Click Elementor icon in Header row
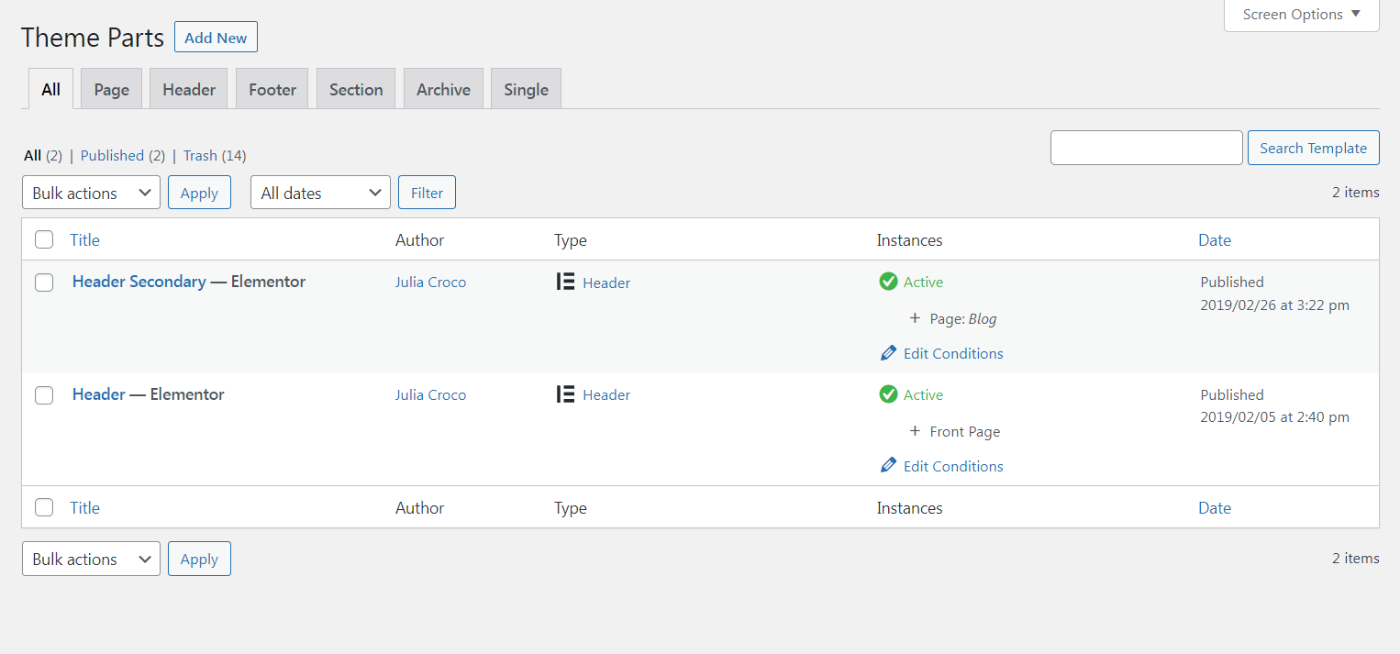1400x654 pixels. 565,394
